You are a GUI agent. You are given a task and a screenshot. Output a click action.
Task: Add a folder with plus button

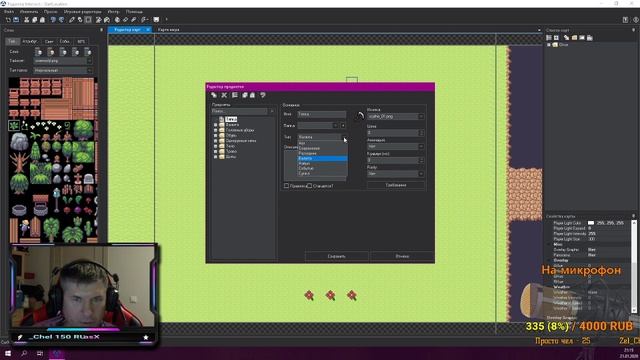(343, 126)
